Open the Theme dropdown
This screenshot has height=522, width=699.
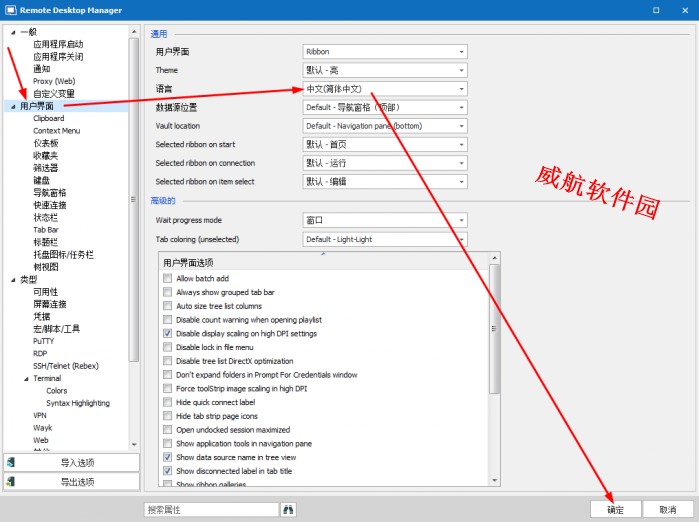click(385, 70)
